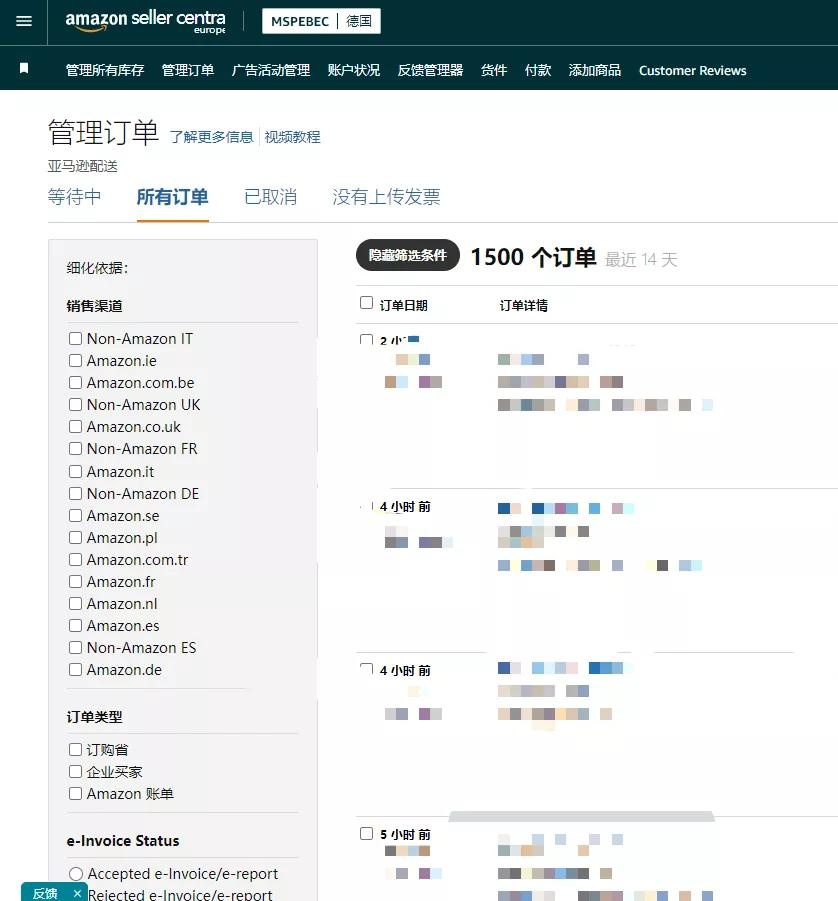838x901 pixels.
Task: Open 付款 menu item
Action: click(x=538, y=70)
